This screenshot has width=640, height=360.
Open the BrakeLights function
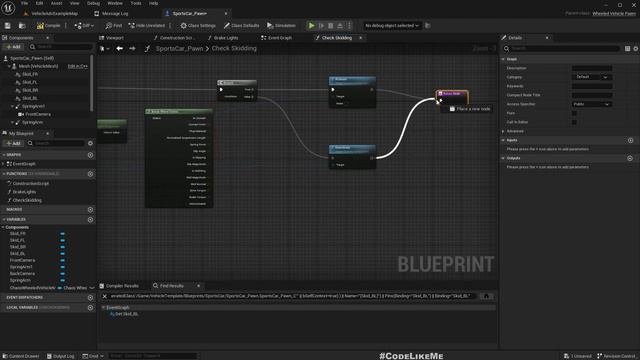point(24,192)
